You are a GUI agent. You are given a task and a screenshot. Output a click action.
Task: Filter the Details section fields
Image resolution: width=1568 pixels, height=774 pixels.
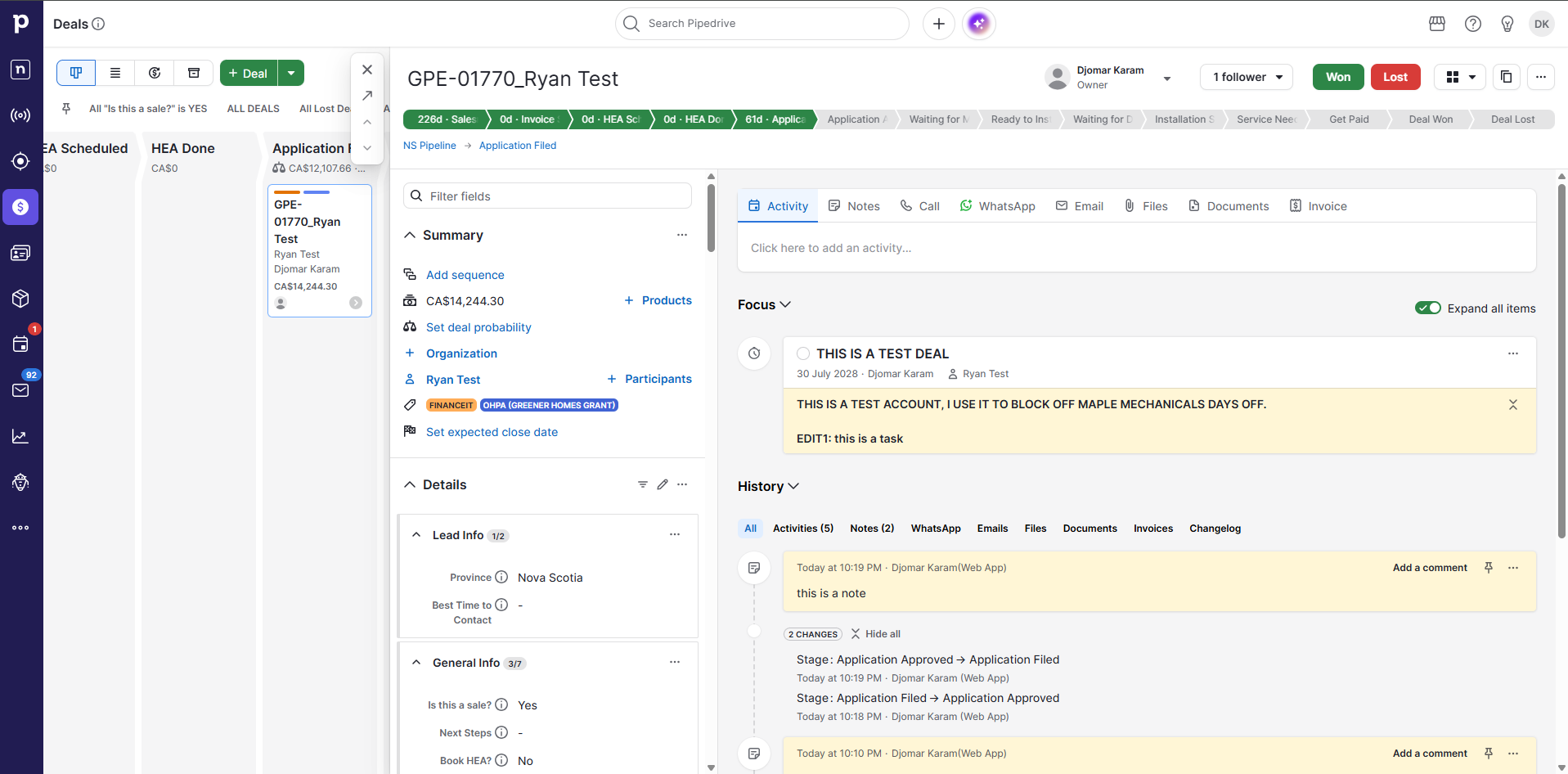coord(643,484)
